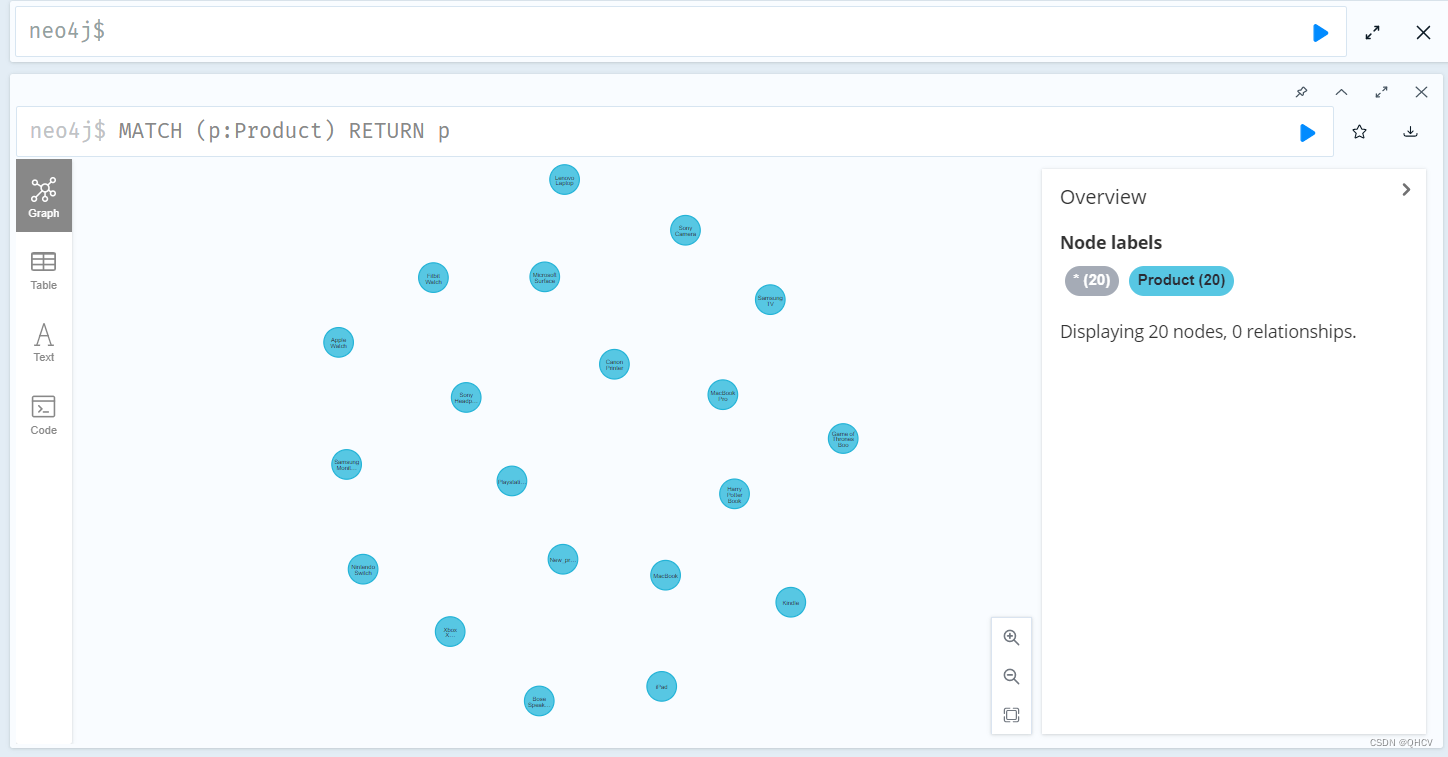The height and width of the screenshot is (757, 1448).
Task: Select the New_pr... node
Action: [x=563, y=559]
